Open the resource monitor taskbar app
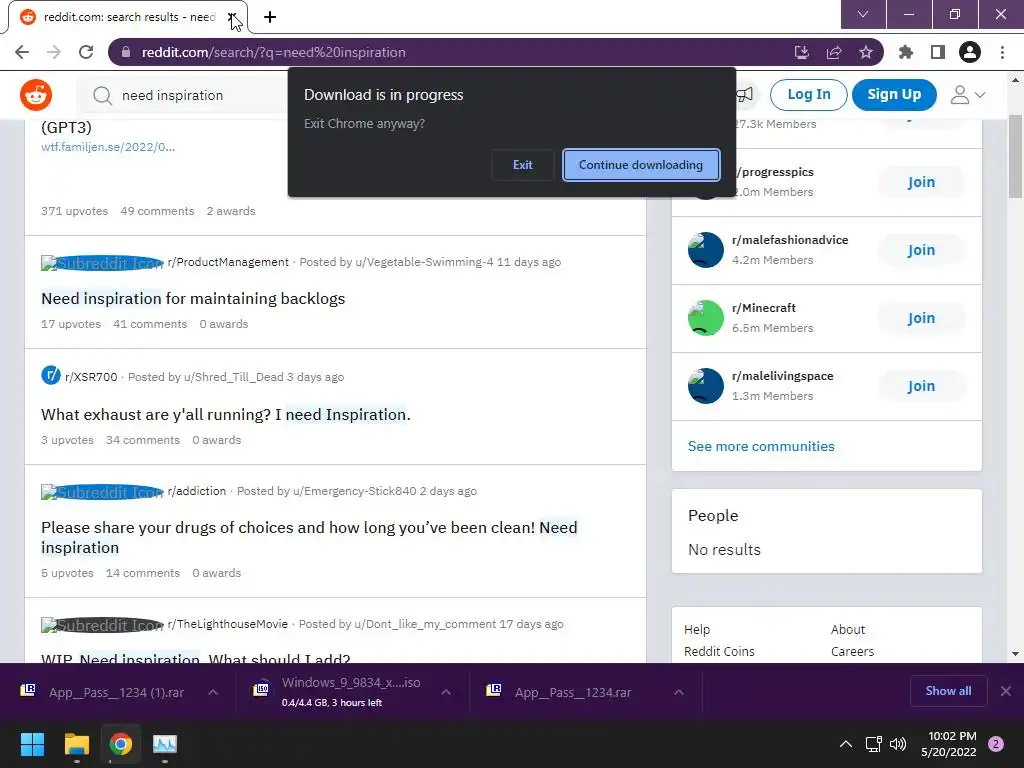1024x768 pixels. point(165,744)
